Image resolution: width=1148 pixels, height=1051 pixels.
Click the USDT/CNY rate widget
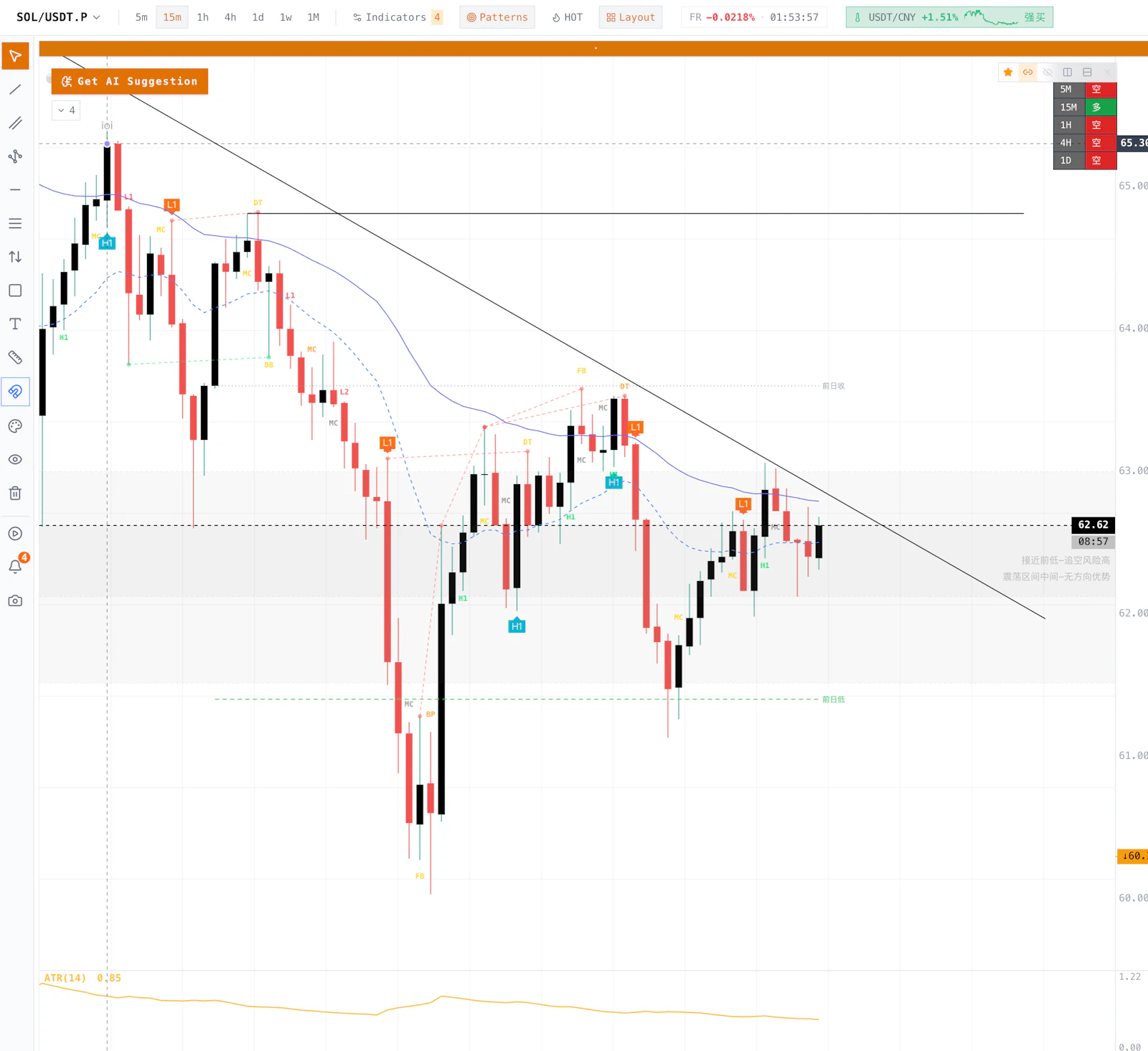[x=949, y=17]
